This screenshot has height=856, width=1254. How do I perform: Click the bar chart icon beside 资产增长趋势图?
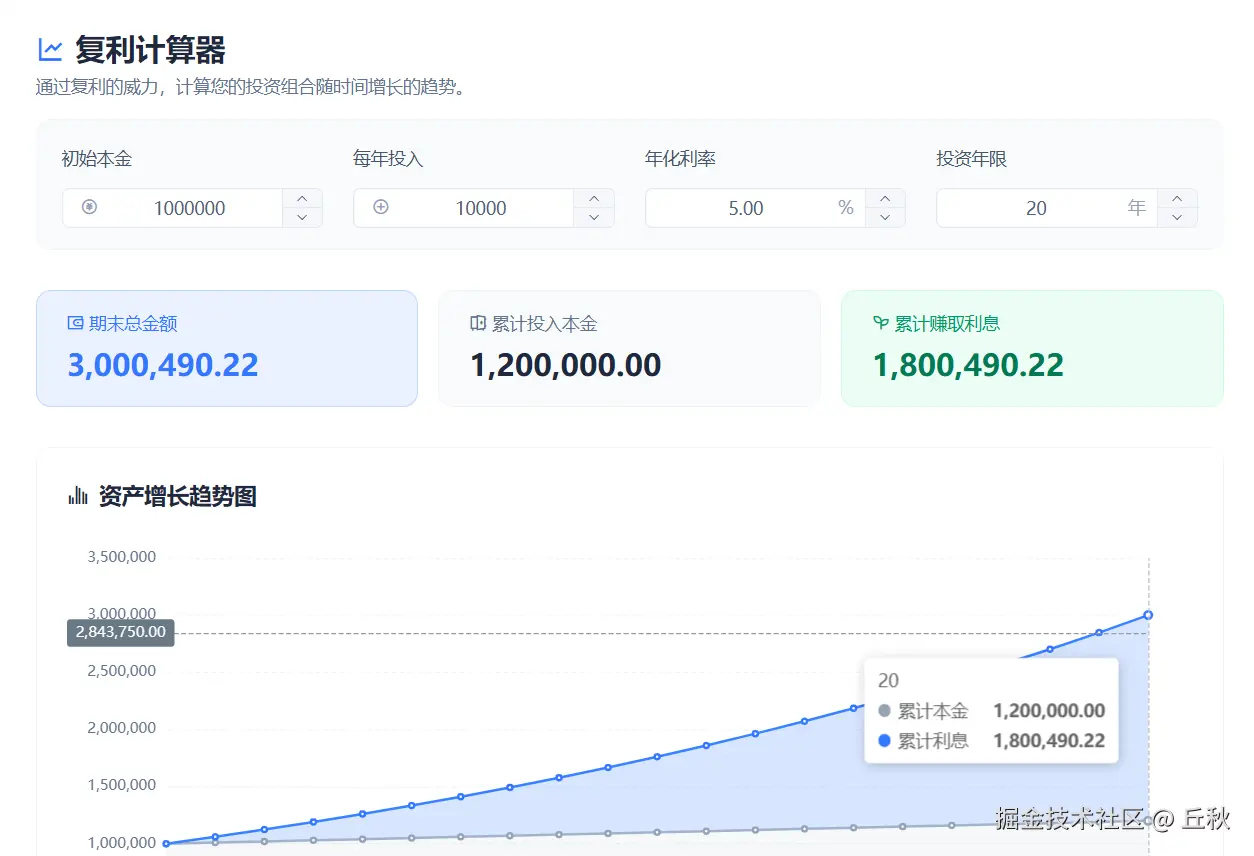tap(77, 496)
